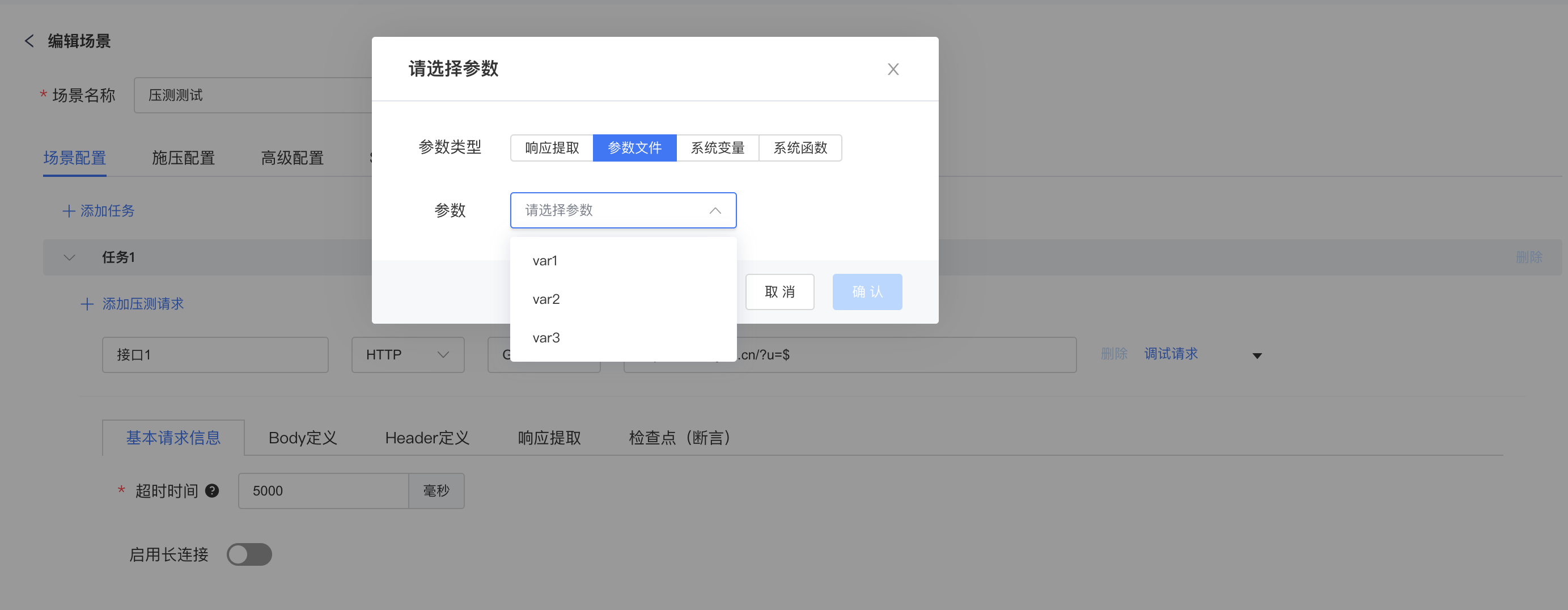Pick var1 from the parameter list
This screenshot has height=610, width=1568.
[545, 261]
